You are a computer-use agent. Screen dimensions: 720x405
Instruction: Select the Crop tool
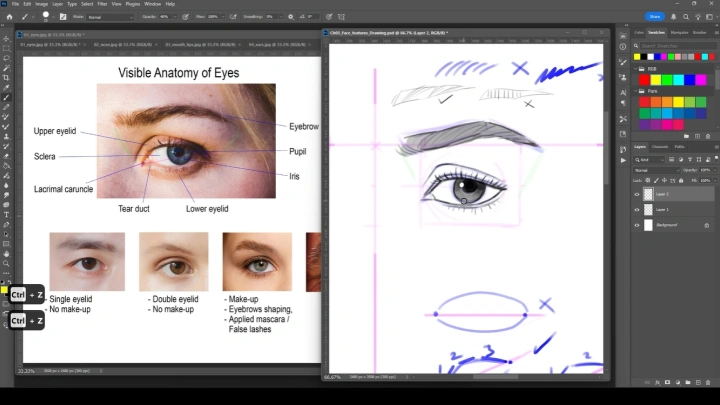(x=7, y=77)
